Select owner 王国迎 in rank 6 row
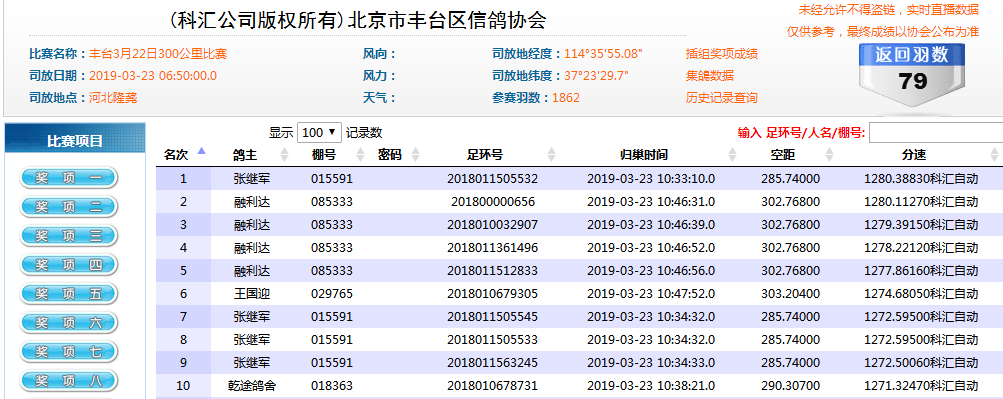The width and height of the screenshot is (1003, 399). 252,294
